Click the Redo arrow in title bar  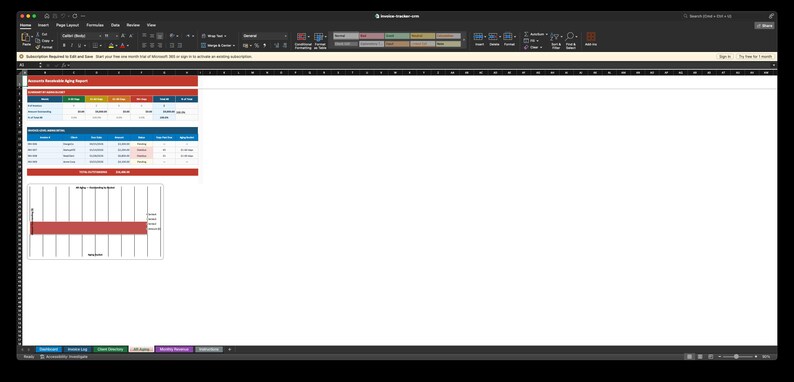(74, 16)
